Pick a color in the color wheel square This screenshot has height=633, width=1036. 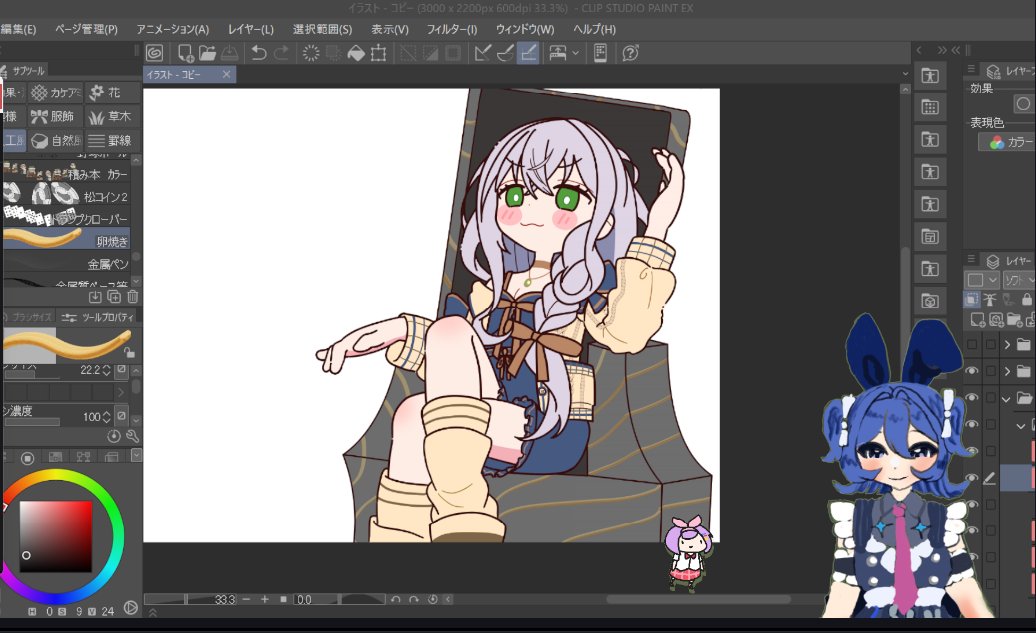pos(56,536)
